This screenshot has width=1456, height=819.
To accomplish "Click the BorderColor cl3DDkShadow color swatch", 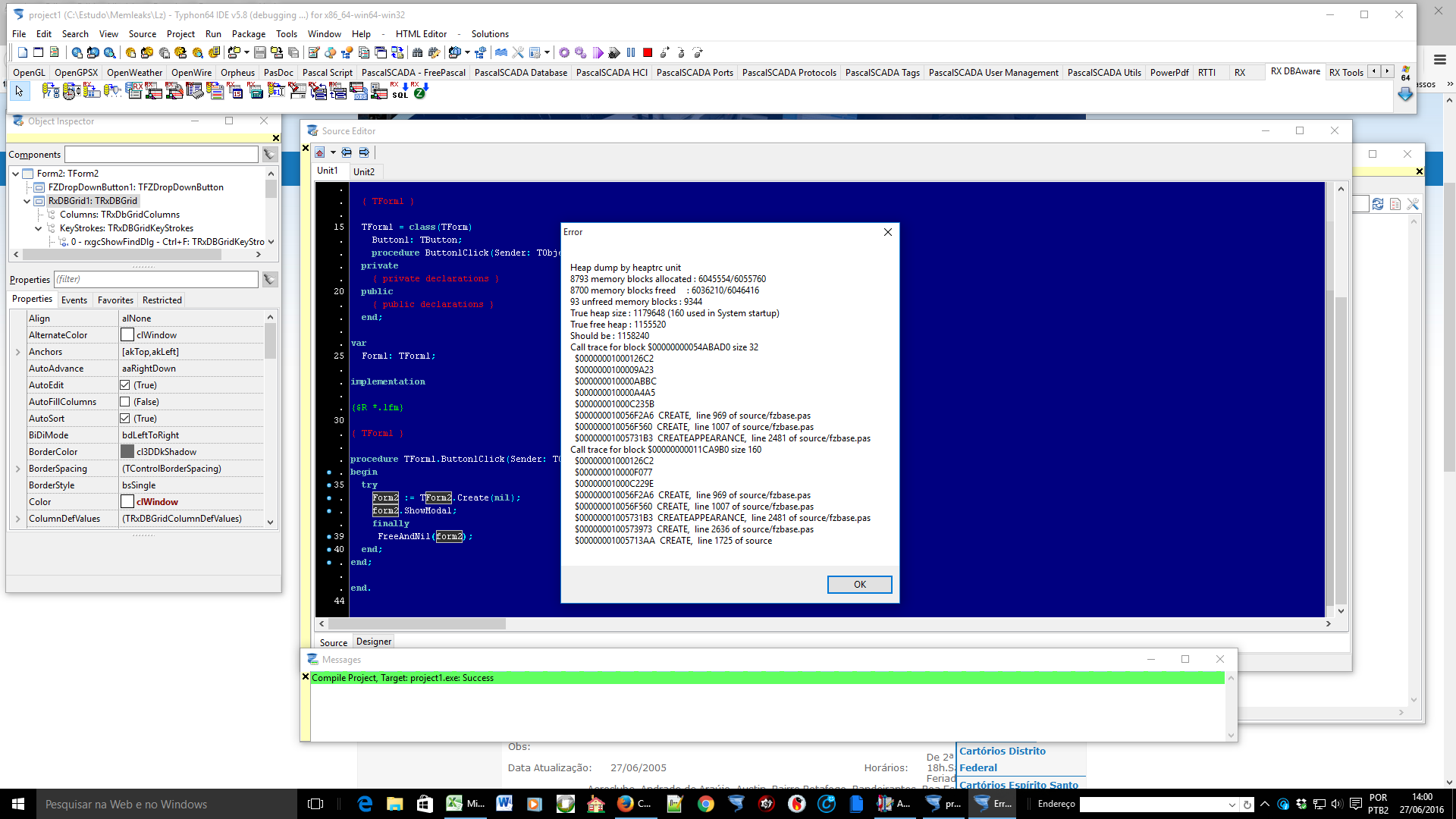I will click(127, 452).
